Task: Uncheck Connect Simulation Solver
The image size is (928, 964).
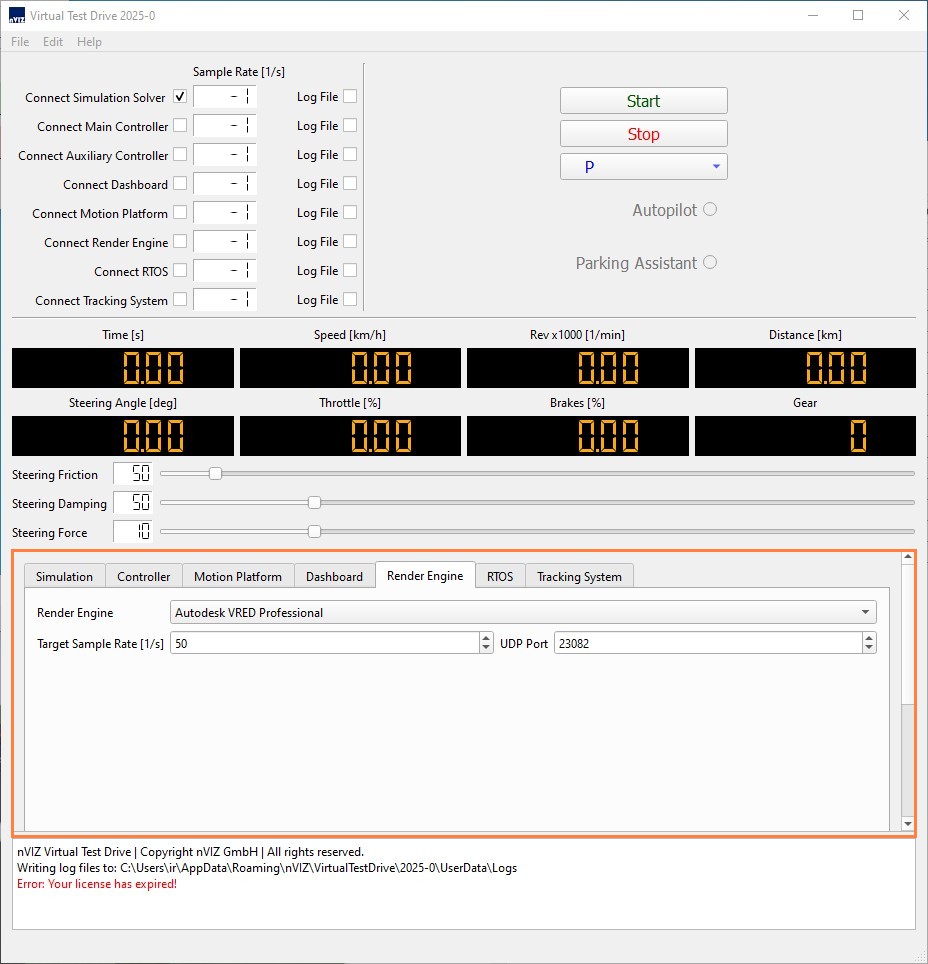Action: click(x=180, y=97)
